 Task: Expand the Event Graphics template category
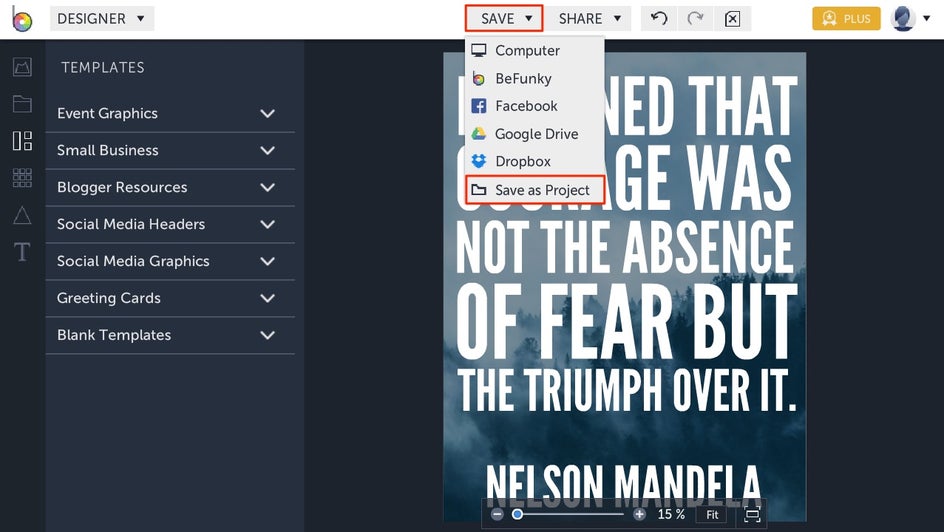pyautogui.click(x=170, y=114)
